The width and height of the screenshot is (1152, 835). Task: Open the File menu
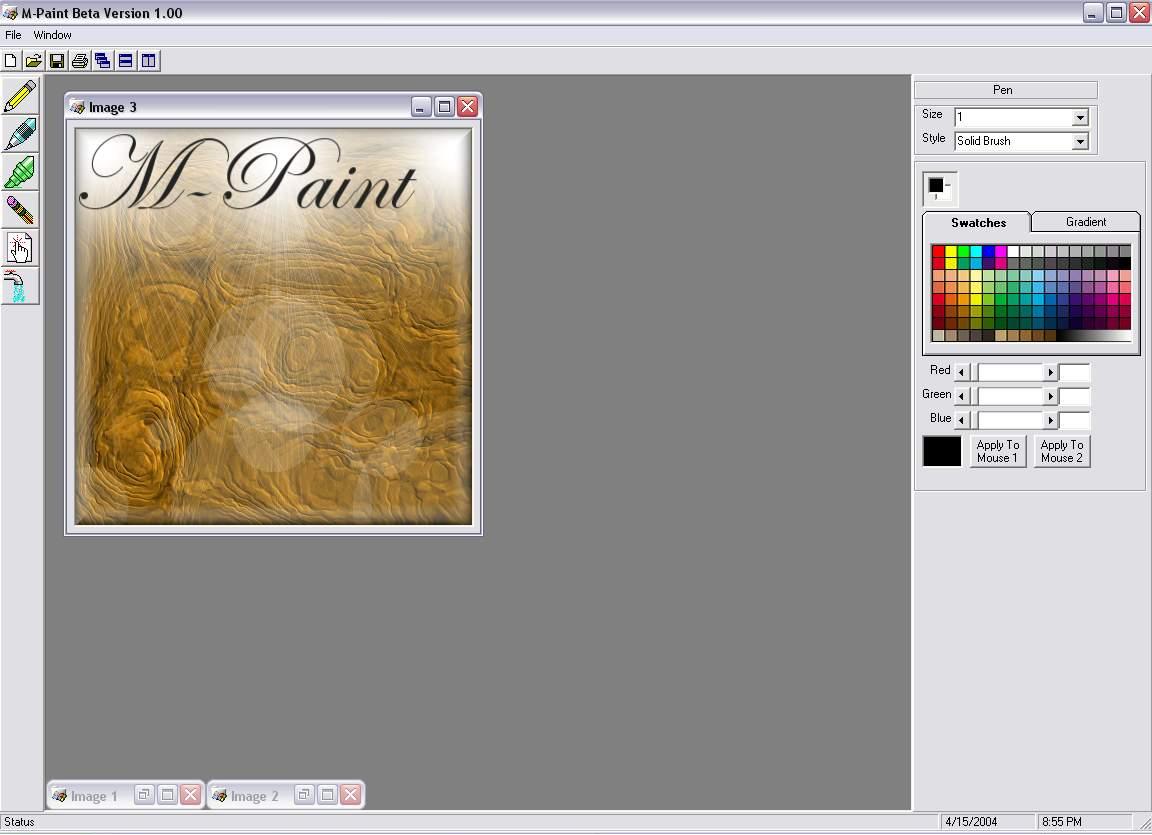13,35
